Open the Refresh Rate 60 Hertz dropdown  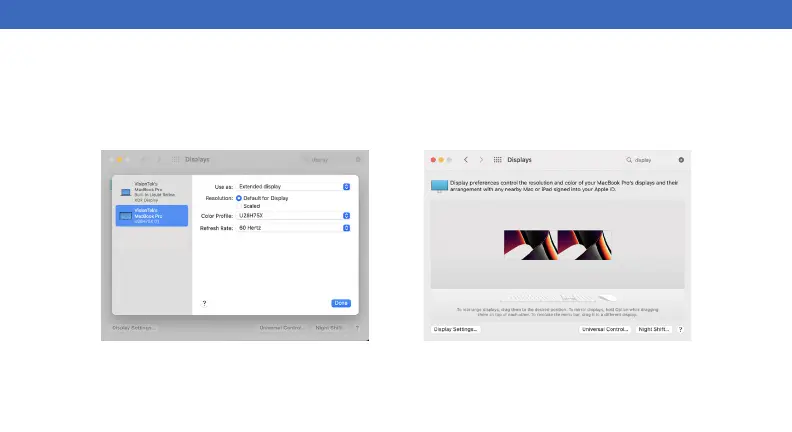pyautogui.click(x=293, y=228)
